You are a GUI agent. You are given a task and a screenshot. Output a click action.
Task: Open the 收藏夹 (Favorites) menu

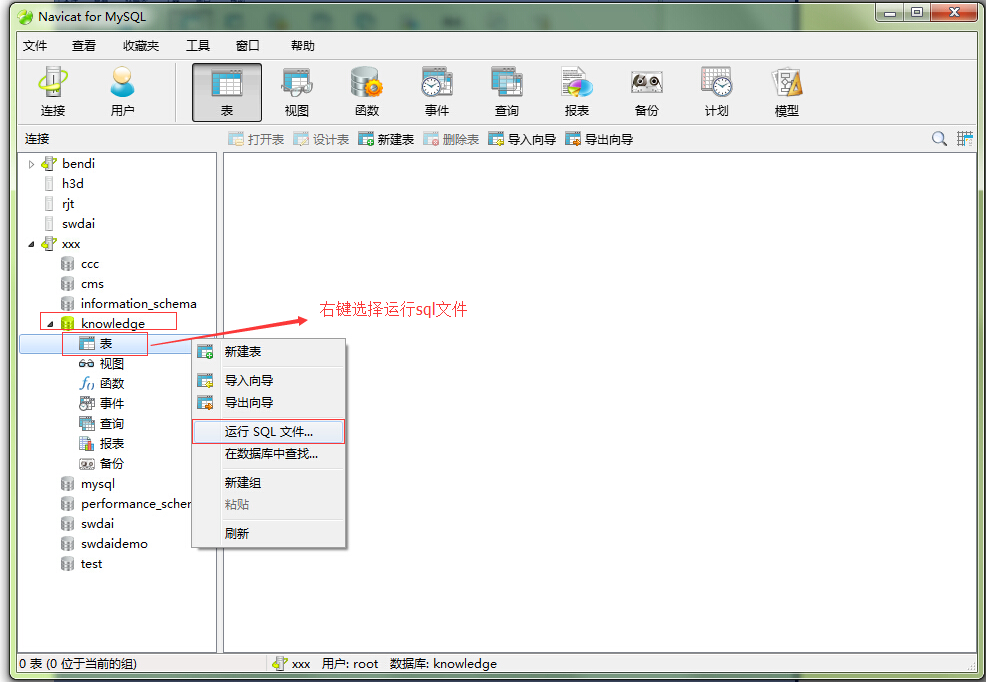coord(141,46)
